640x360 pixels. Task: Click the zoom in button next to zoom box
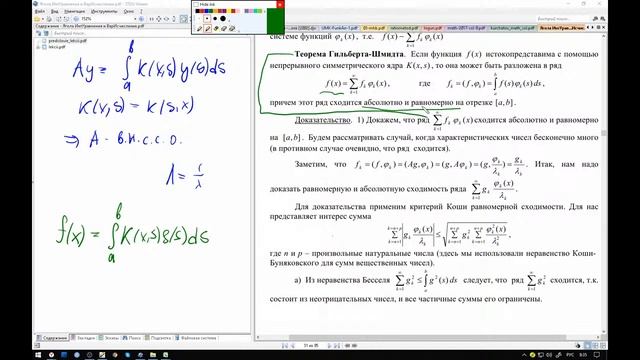pyautogui.click(x=141, y=19)
